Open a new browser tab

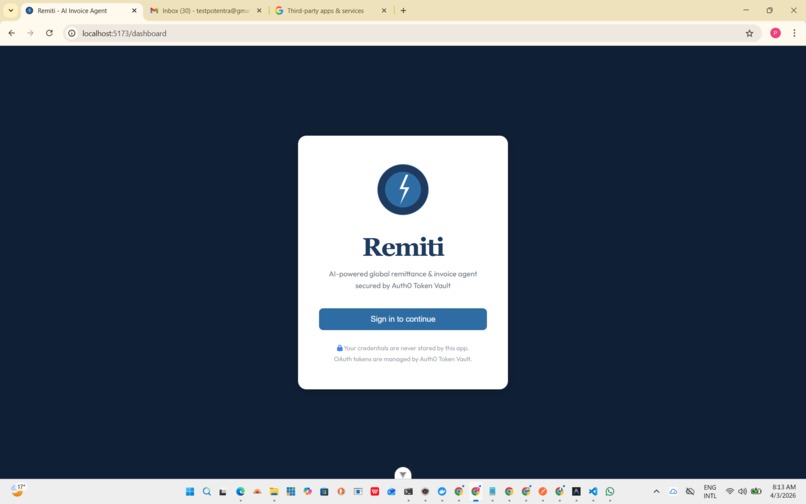404,10
